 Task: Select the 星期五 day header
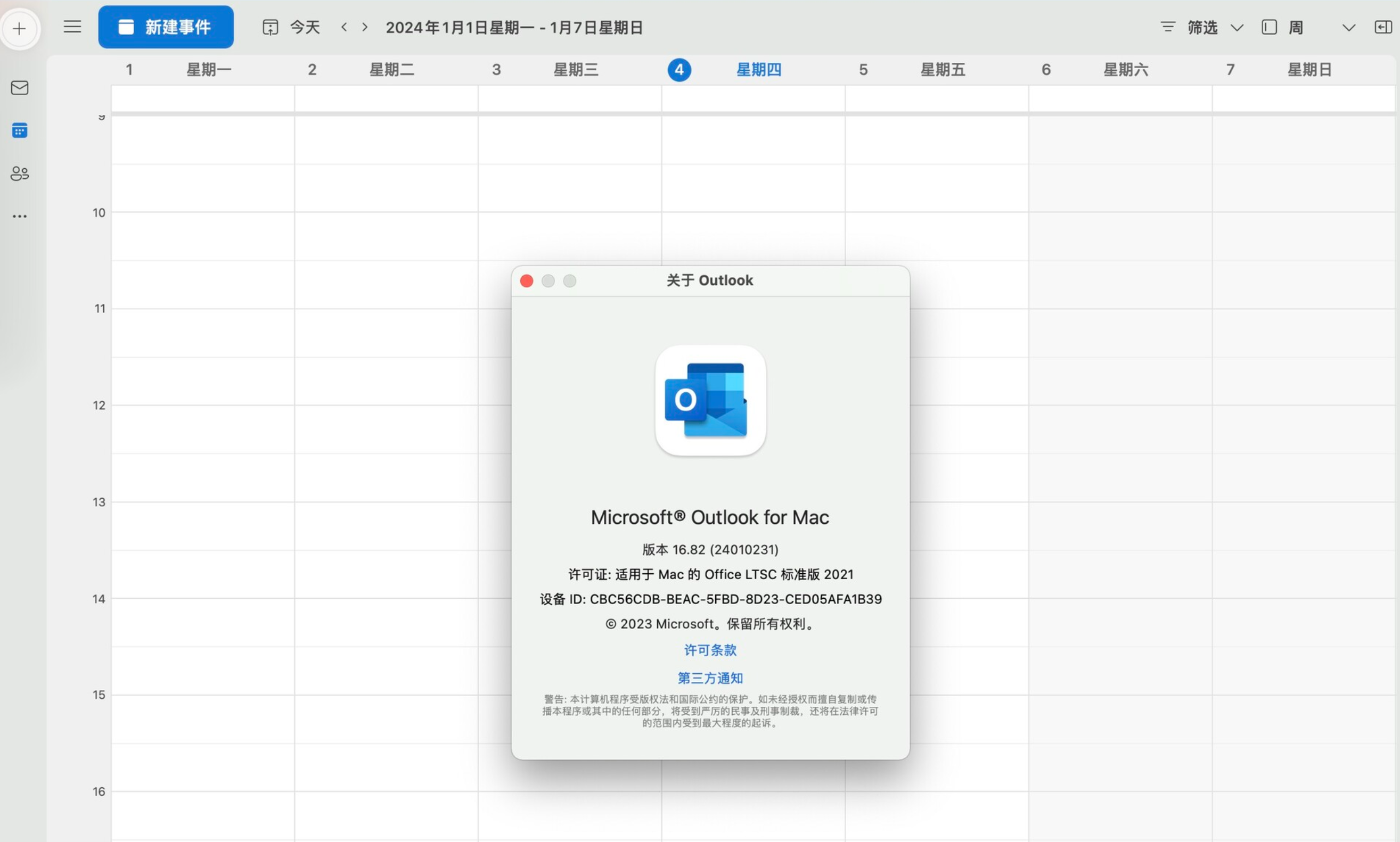click(943, 70)
